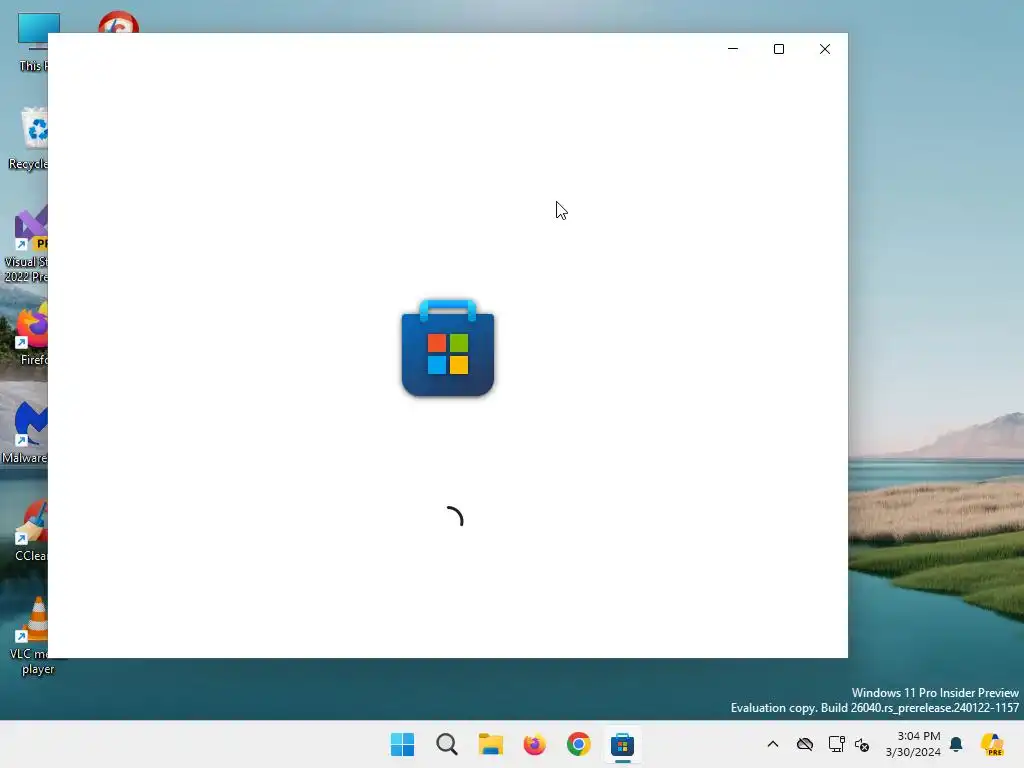Launch File Explorer from taskbar
The width and height of the screenshot is (1024, 768).
[490, 744]
